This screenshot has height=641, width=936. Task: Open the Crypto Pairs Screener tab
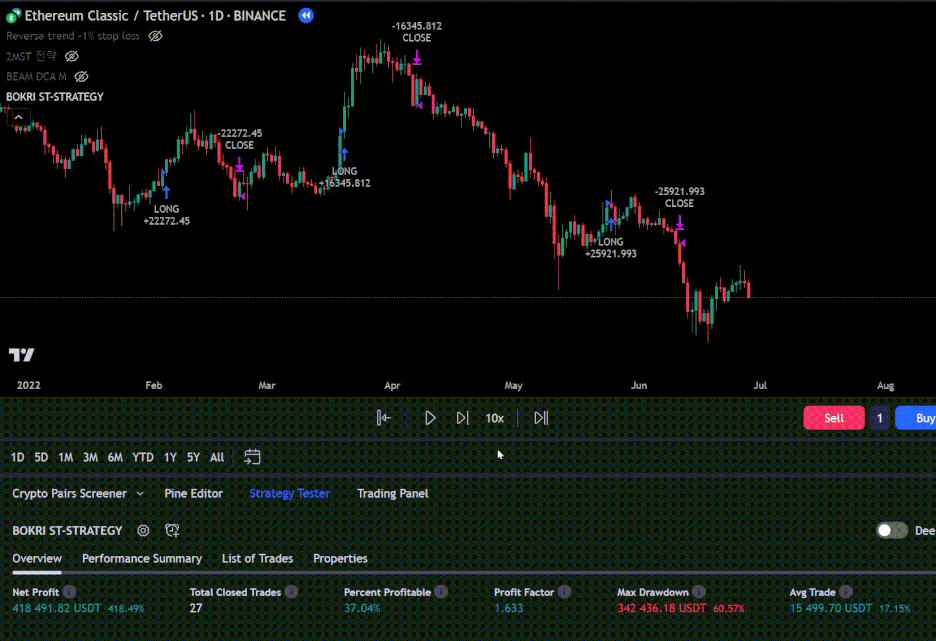(69, 494)
